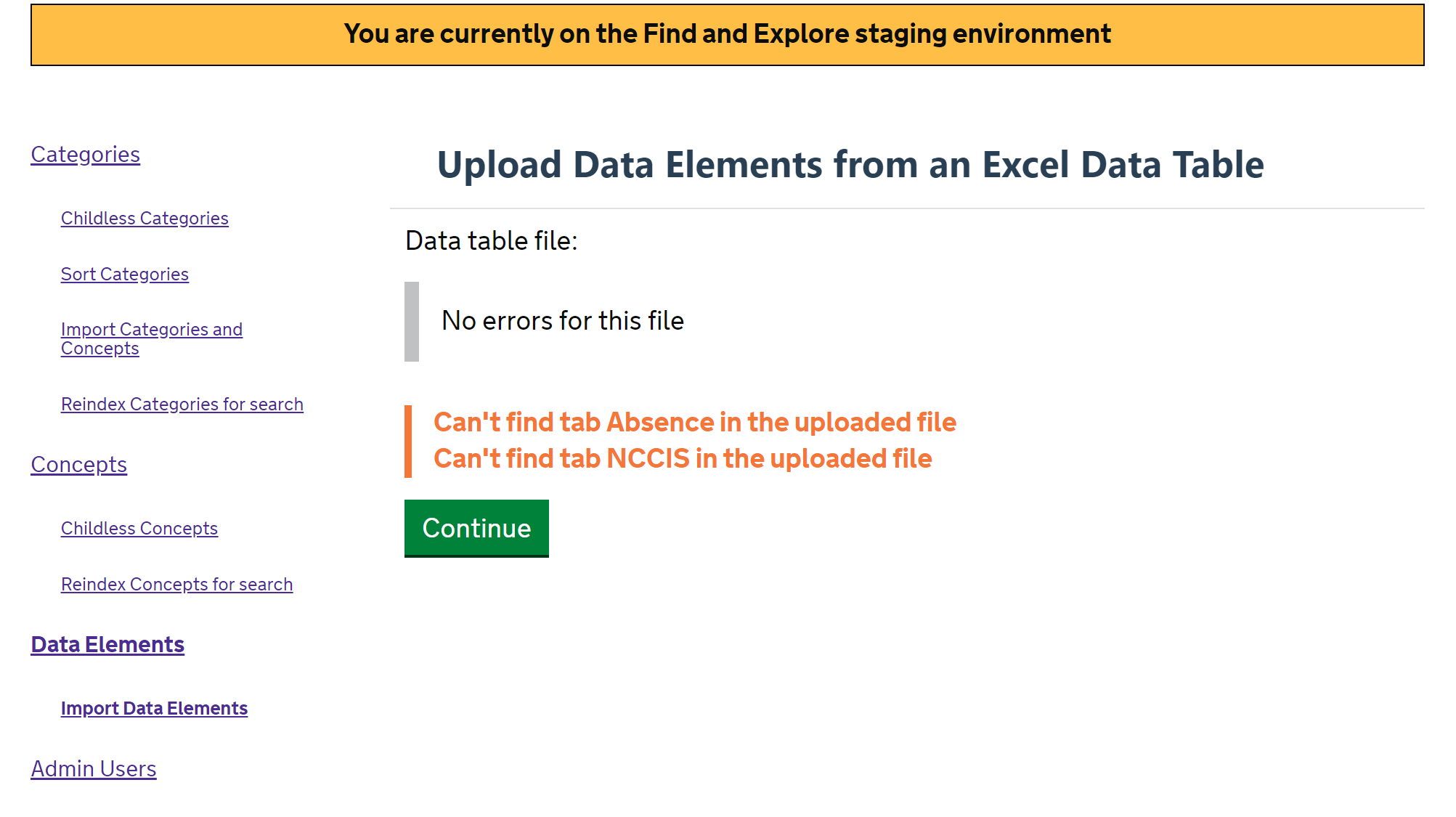
Task: Select Reindex Concepts for search
Action: coord(176,584)
